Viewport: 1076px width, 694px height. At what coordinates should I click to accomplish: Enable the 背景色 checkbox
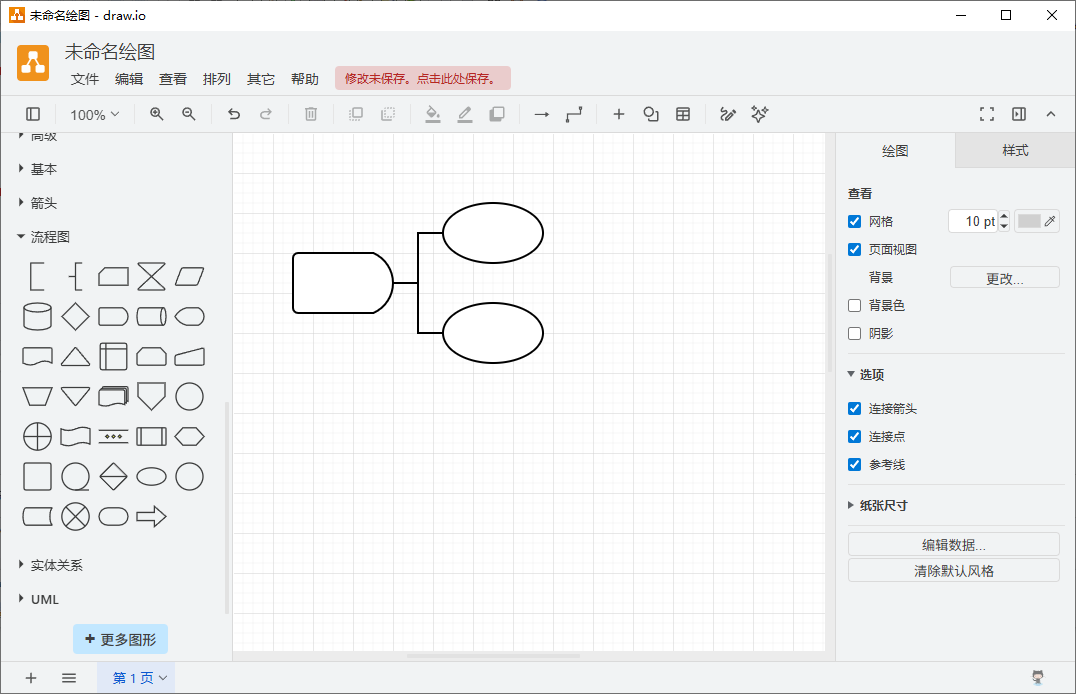pos(854,305)
